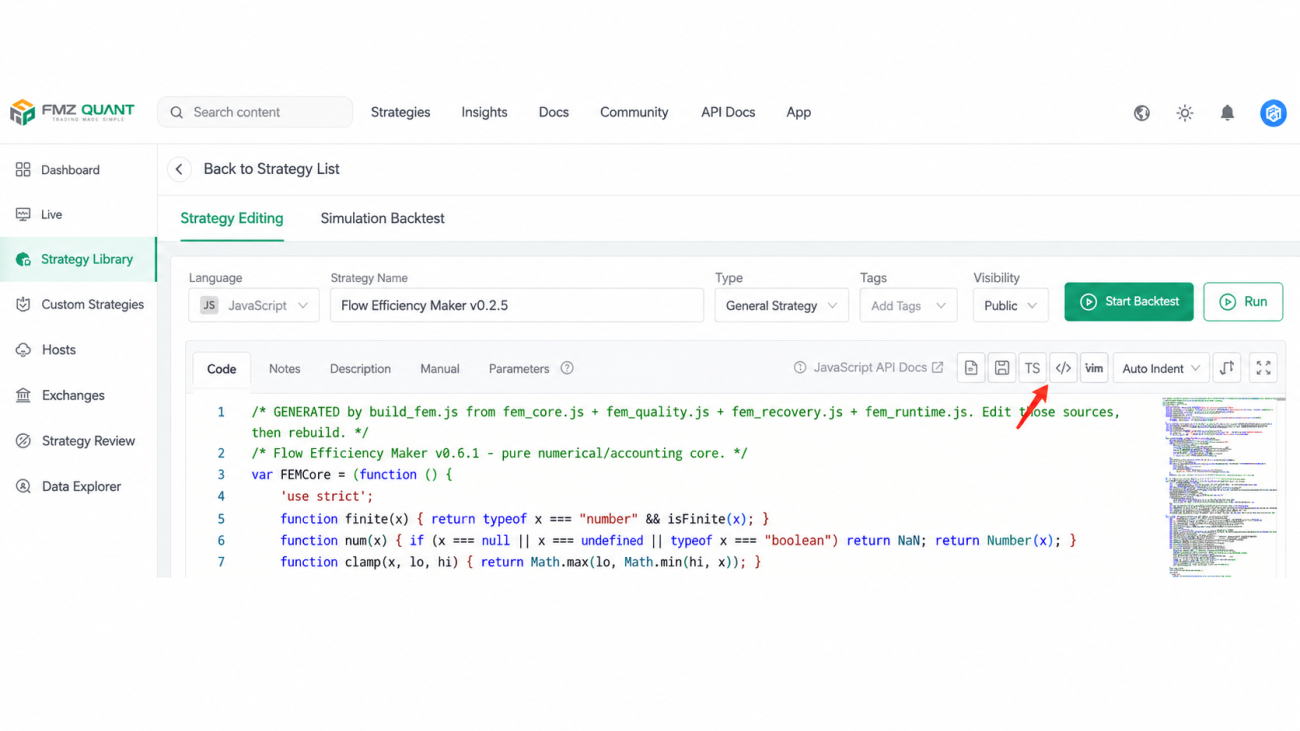Toggle TypeScript mode with TS button
The image size is (1300, 731).
1032,368
